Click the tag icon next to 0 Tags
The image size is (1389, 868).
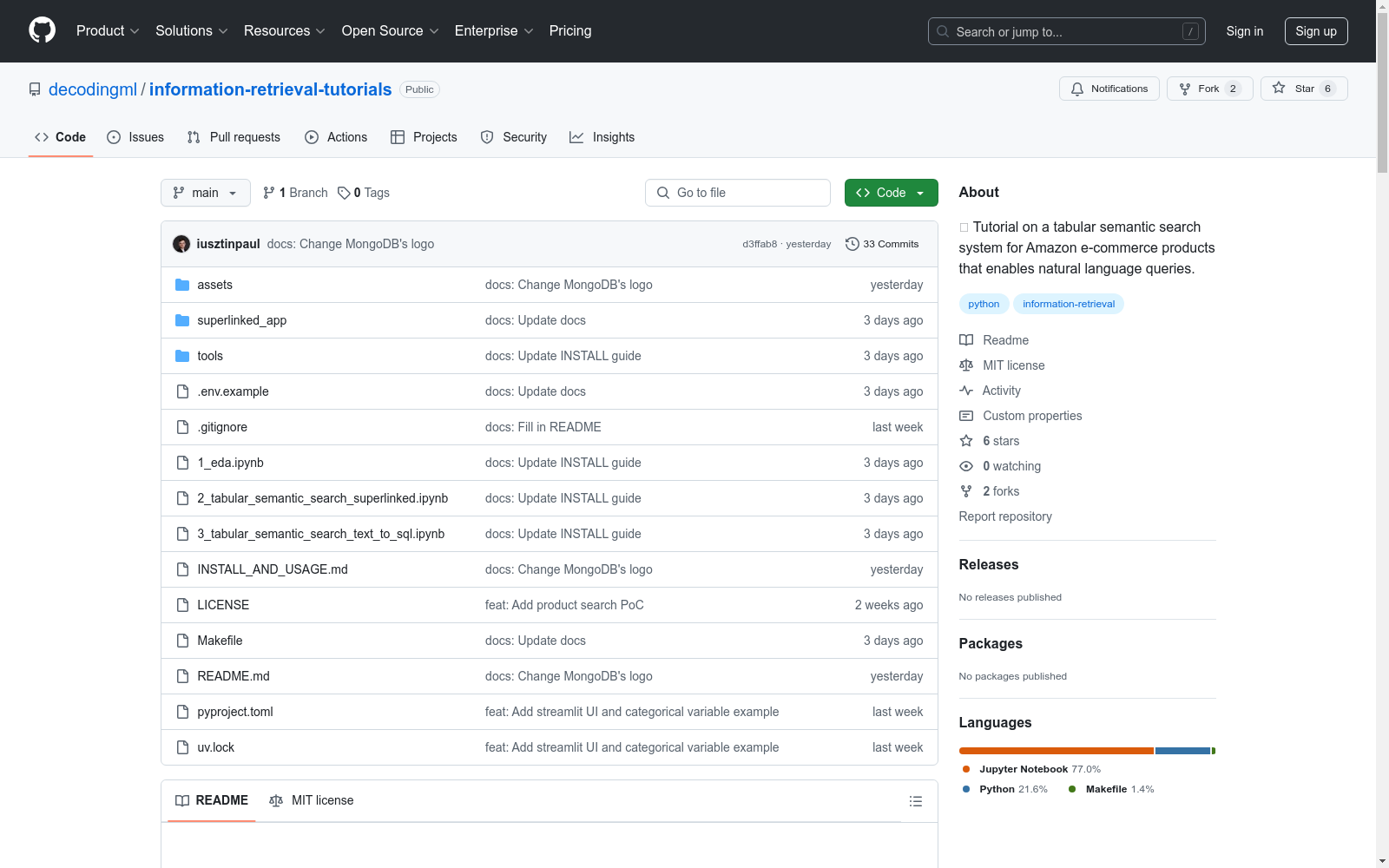344,193
